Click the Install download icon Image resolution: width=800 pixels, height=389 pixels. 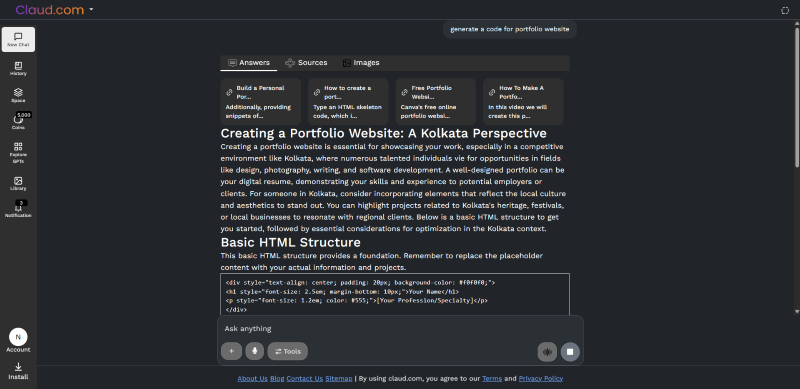click(18, 367)
